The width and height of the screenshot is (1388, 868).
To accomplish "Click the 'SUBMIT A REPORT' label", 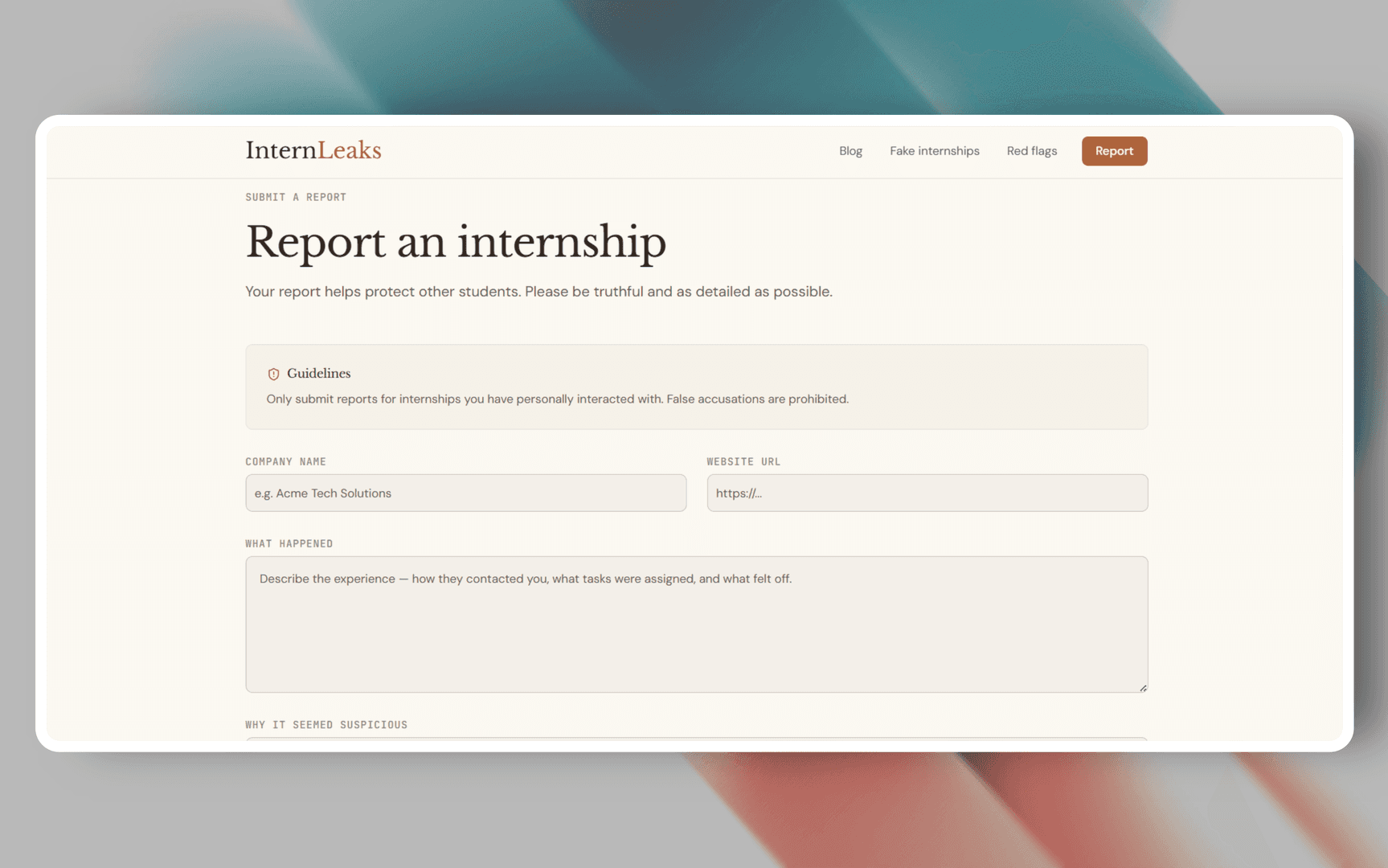I will tap(296, 197).
